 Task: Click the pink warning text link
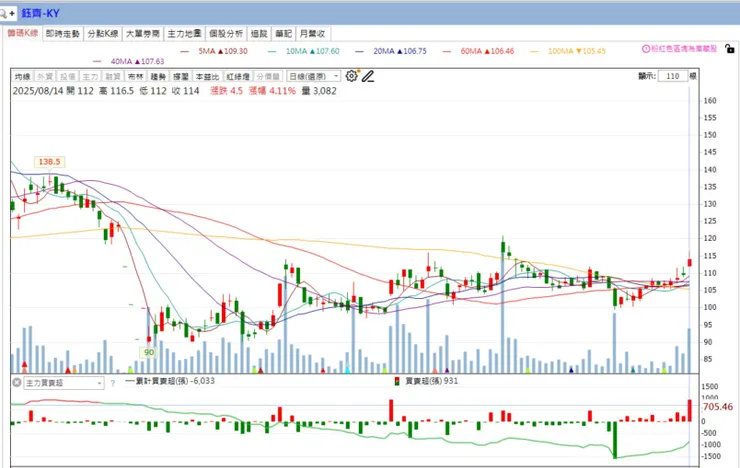pyautogui.click(x=683, y=49)
